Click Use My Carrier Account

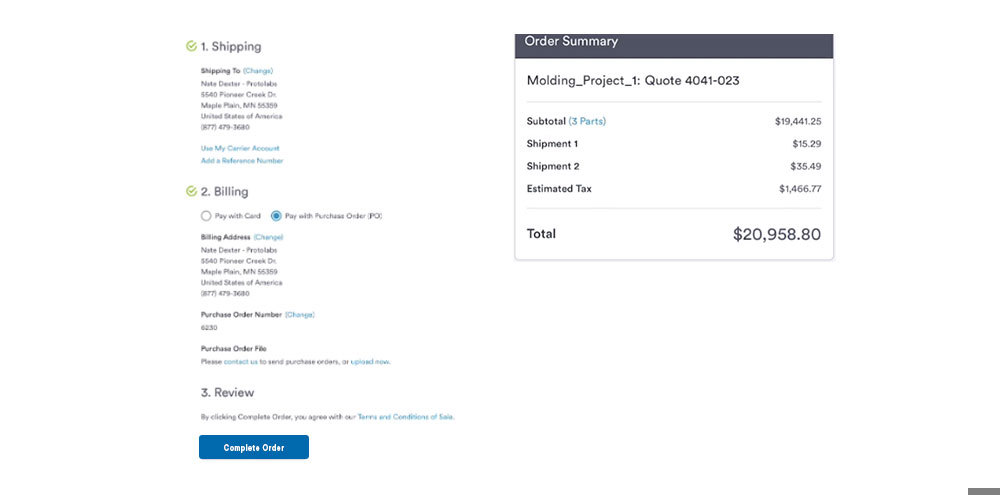coord(240,148)
